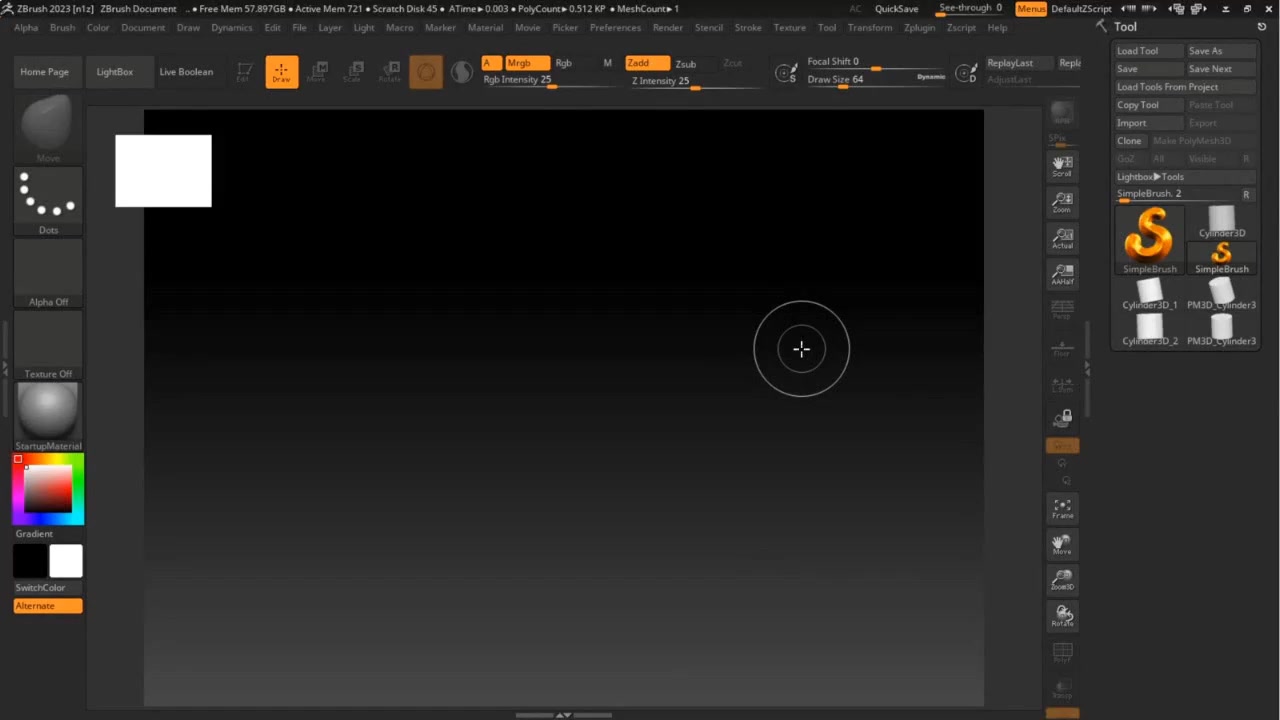The image size is (1280, 720).
Task: Select the Actual size icon
Action: pos(1062,238)
